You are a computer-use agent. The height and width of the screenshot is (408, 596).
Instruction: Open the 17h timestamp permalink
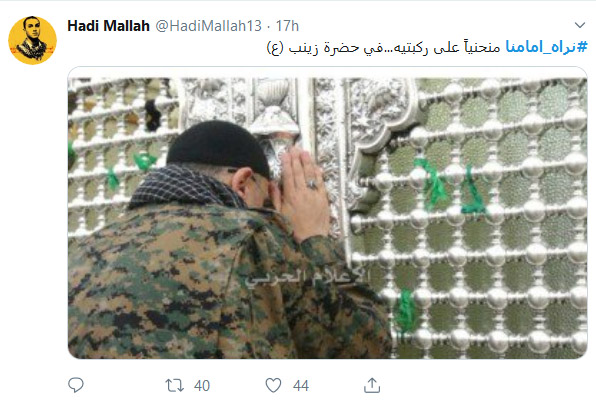[x=287, y=26]
